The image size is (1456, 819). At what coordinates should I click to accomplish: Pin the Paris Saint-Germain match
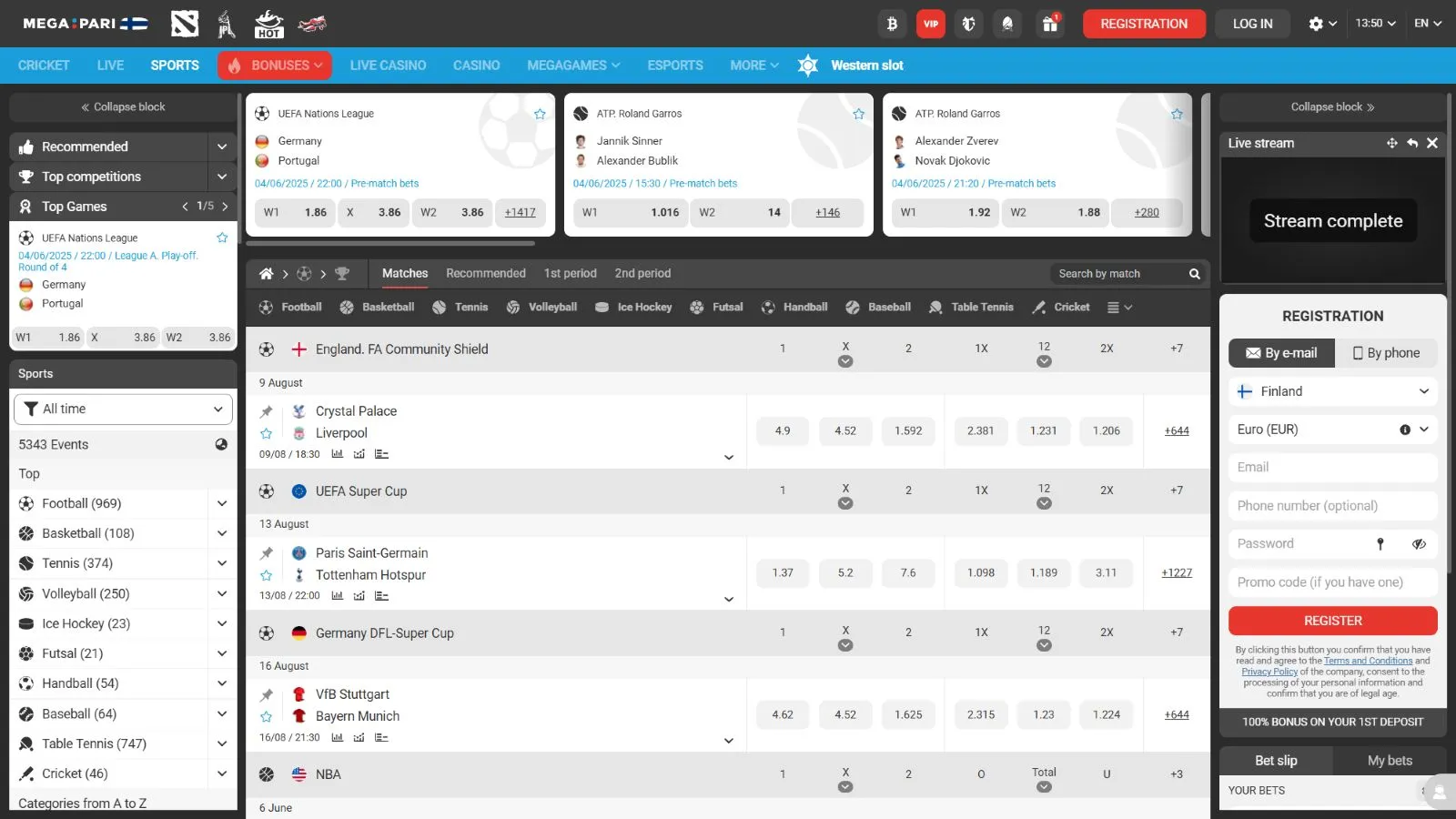267,553
